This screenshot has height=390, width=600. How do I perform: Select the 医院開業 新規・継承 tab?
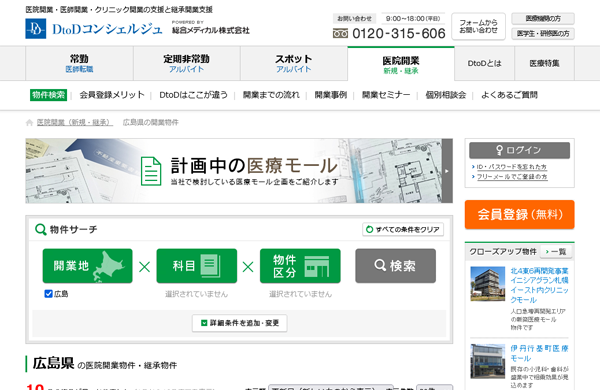pos(401,64)
